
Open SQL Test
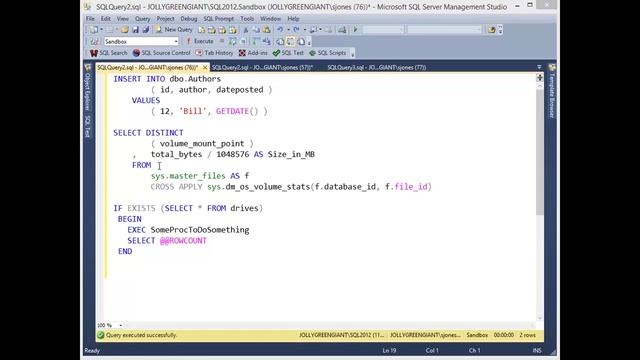point(288,53)
